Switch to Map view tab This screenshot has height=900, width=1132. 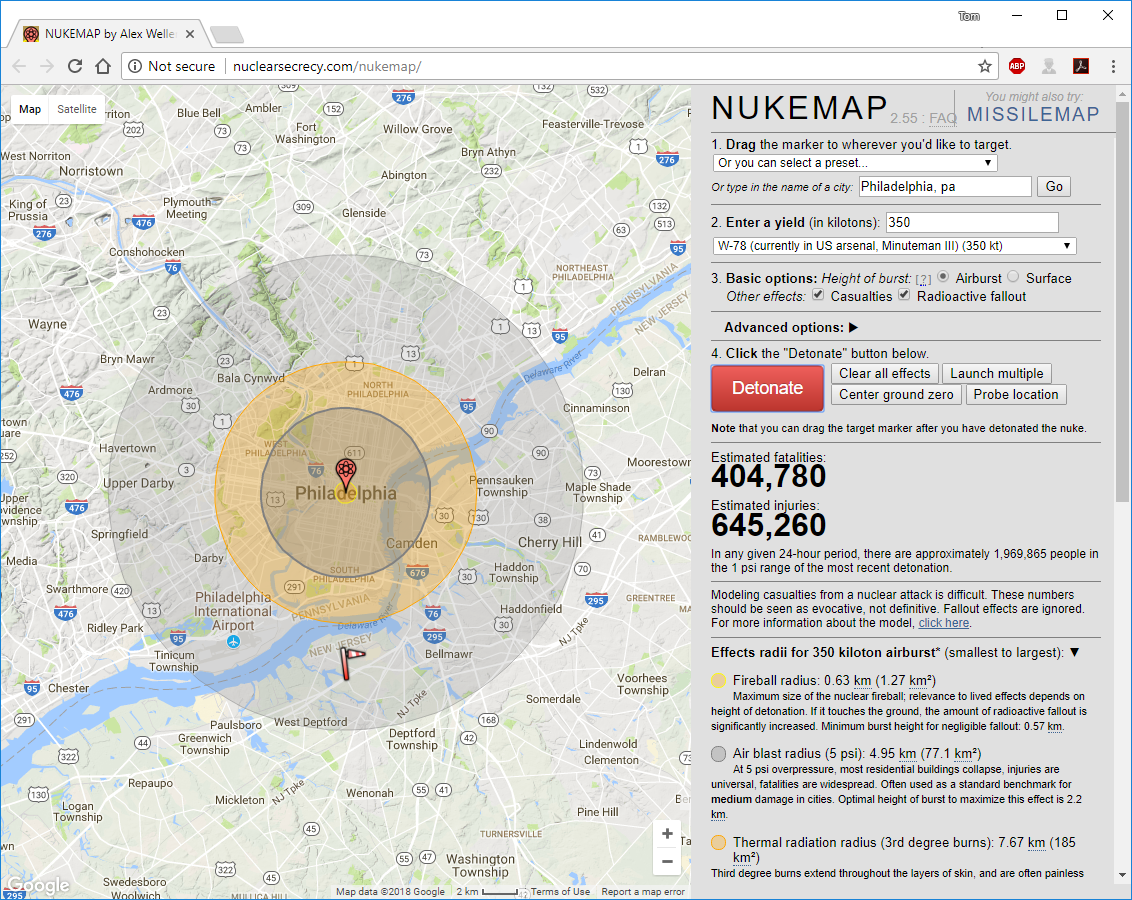30,109
